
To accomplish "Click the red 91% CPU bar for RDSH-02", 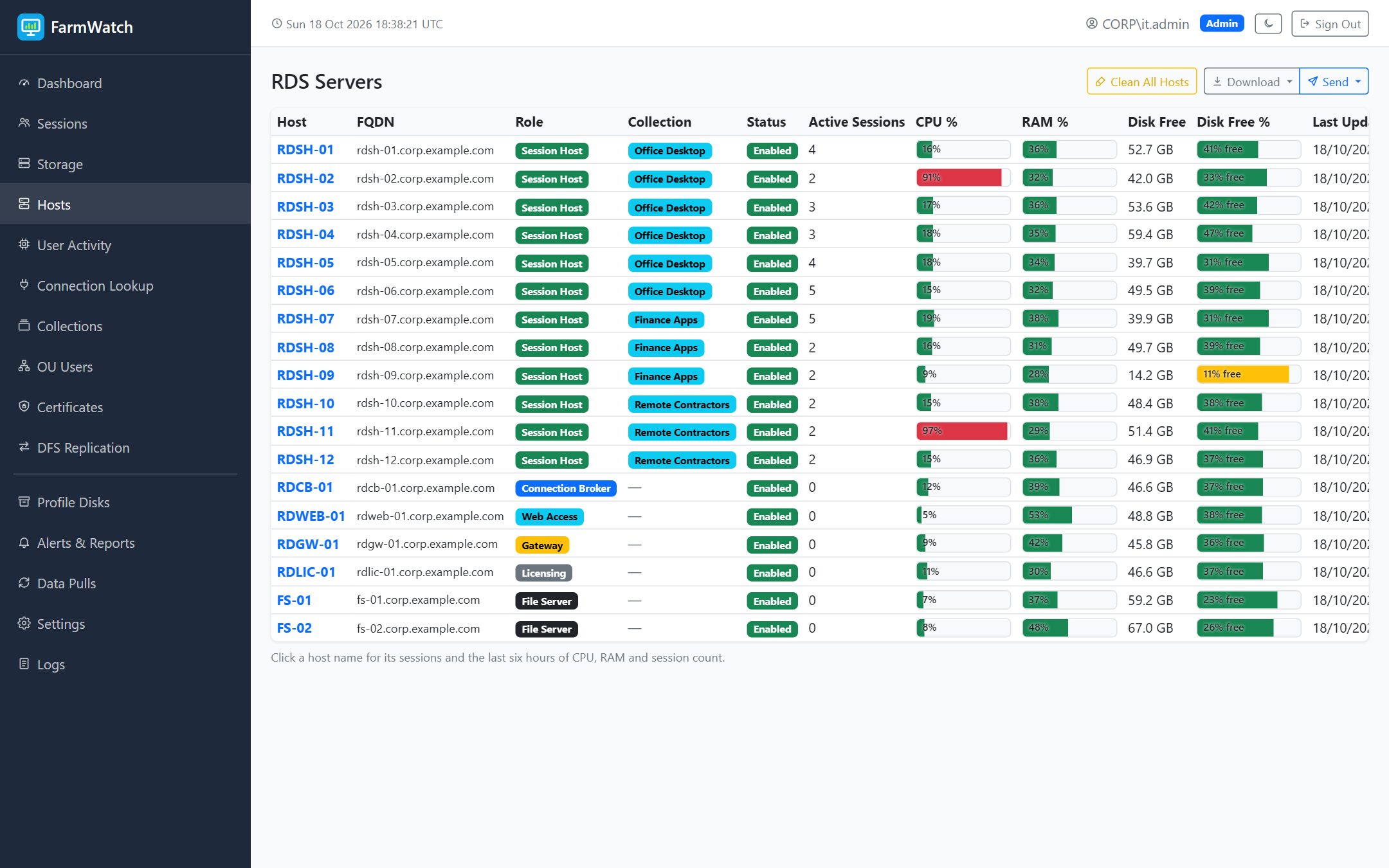I will click(x=959, y=177).
